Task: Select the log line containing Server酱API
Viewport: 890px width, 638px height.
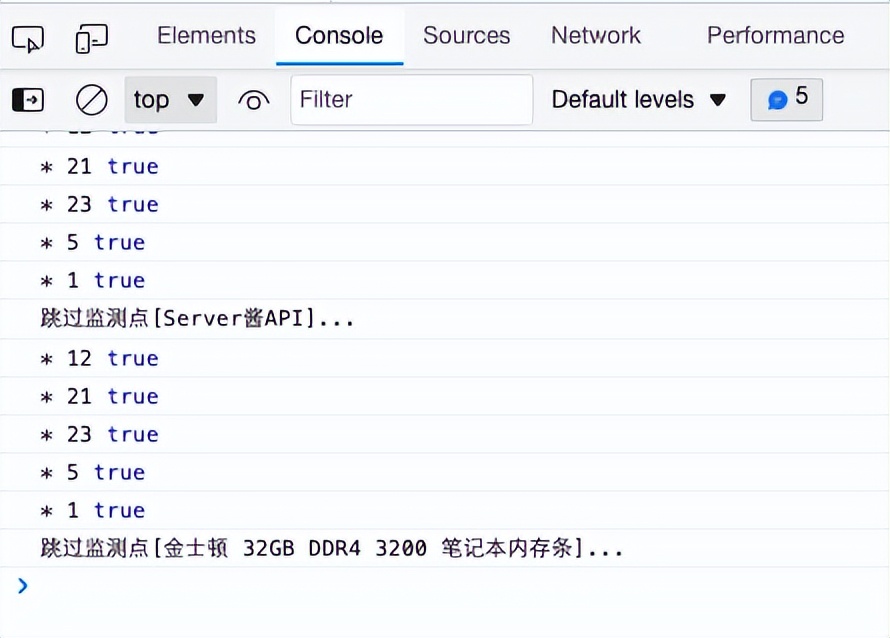Action: coord(445,319)
